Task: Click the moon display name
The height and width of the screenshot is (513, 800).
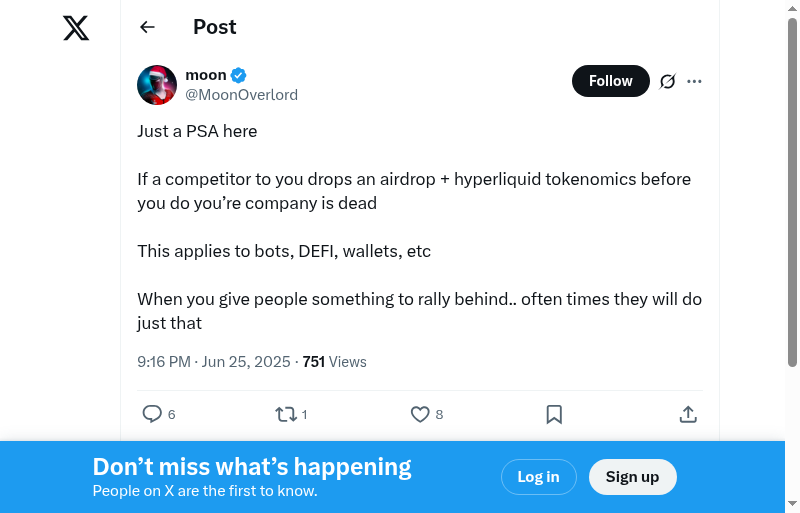Action: tap(206, 75)
